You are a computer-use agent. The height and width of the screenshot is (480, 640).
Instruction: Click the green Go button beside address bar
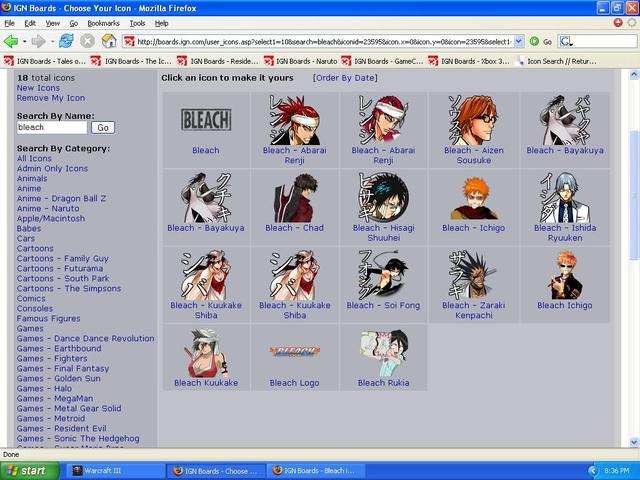[x=541, y=41]
